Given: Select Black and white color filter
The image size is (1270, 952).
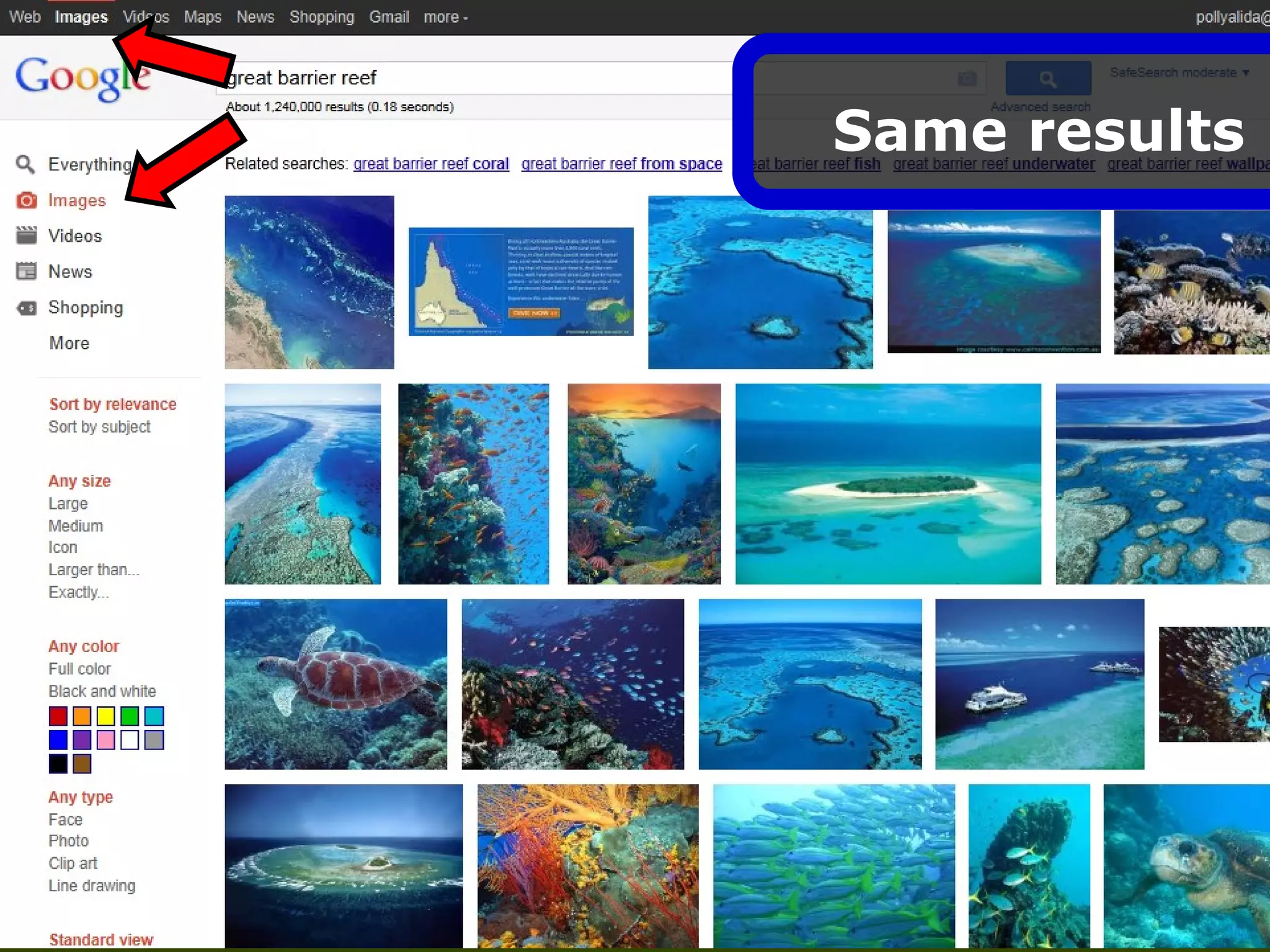Looking at the screenshot, I should coord(102,690).
